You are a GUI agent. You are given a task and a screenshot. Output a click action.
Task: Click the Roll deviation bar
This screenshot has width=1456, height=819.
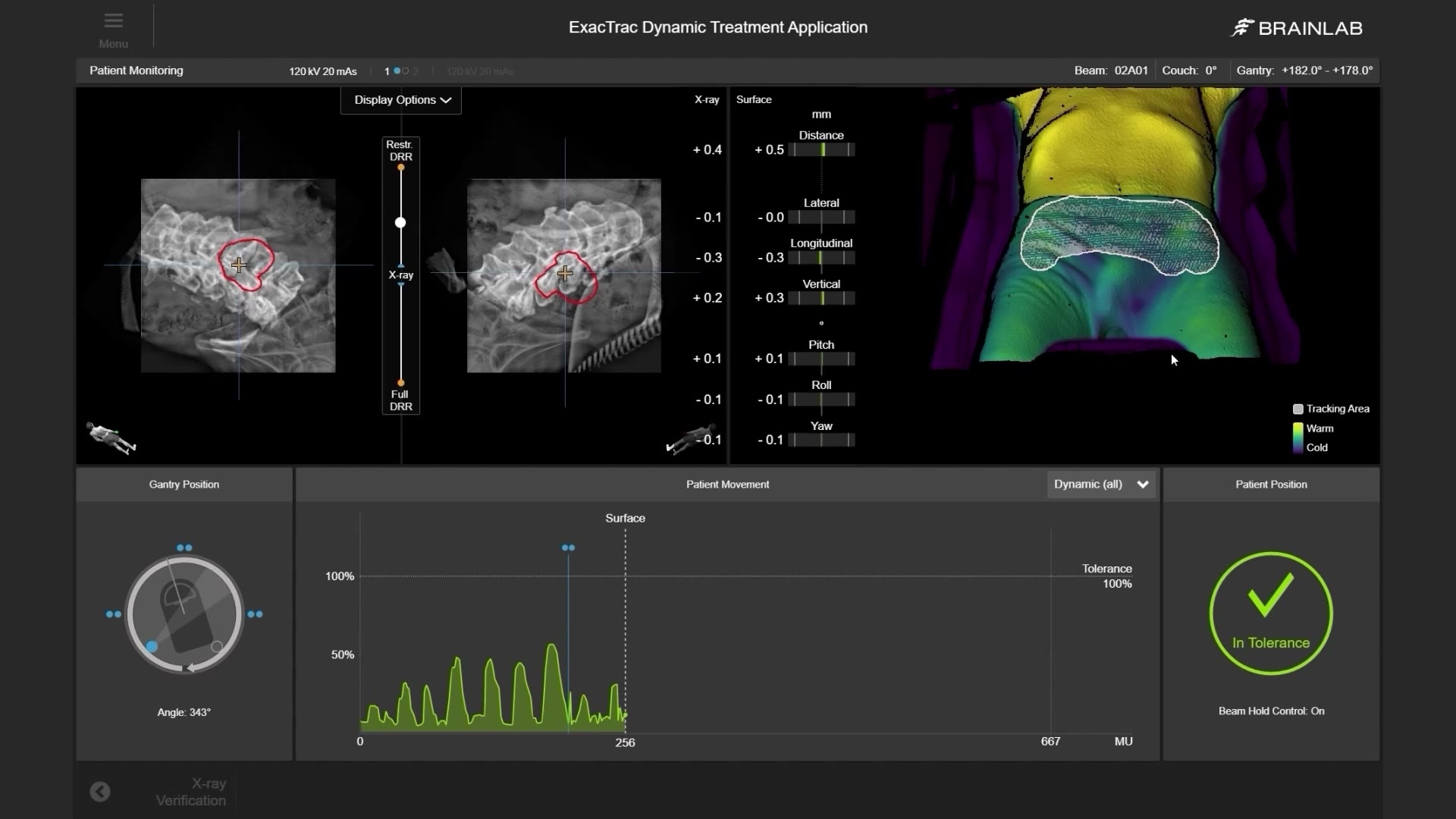point(822,399)
